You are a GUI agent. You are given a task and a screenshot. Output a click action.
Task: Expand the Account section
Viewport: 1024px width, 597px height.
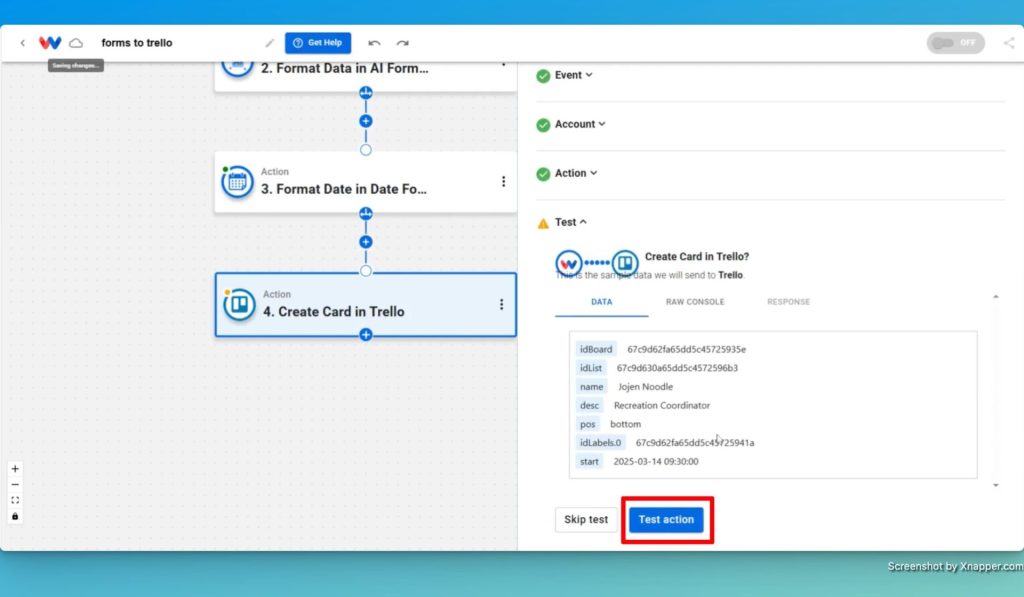pyautogui.click(x=580, y=124)
